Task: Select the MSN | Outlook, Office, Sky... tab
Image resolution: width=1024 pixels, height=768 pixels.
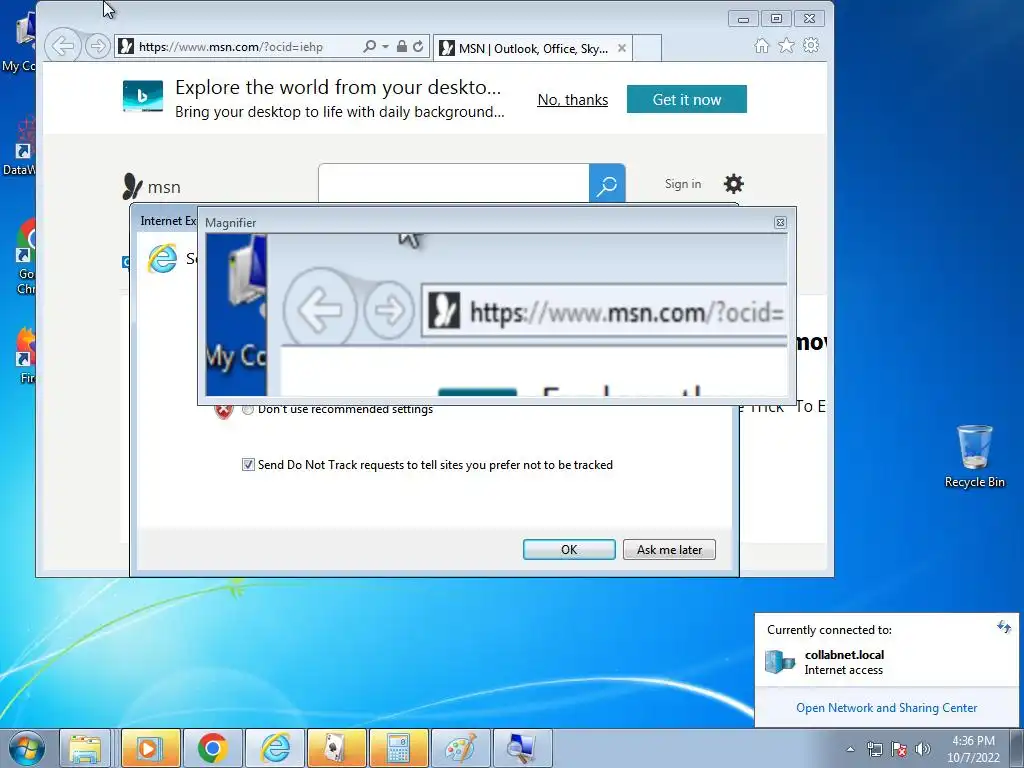Action: 532,48
